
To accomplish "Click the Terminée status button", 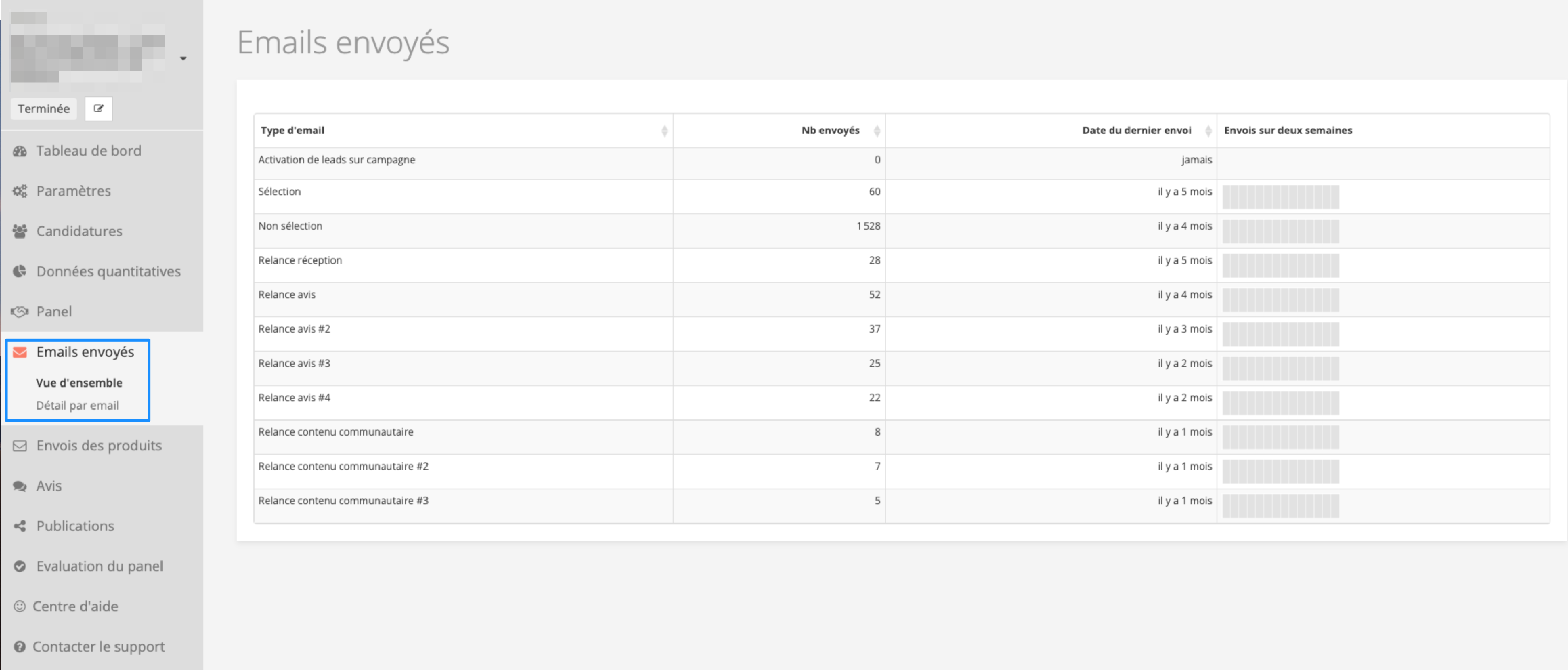I will point(43,108).
